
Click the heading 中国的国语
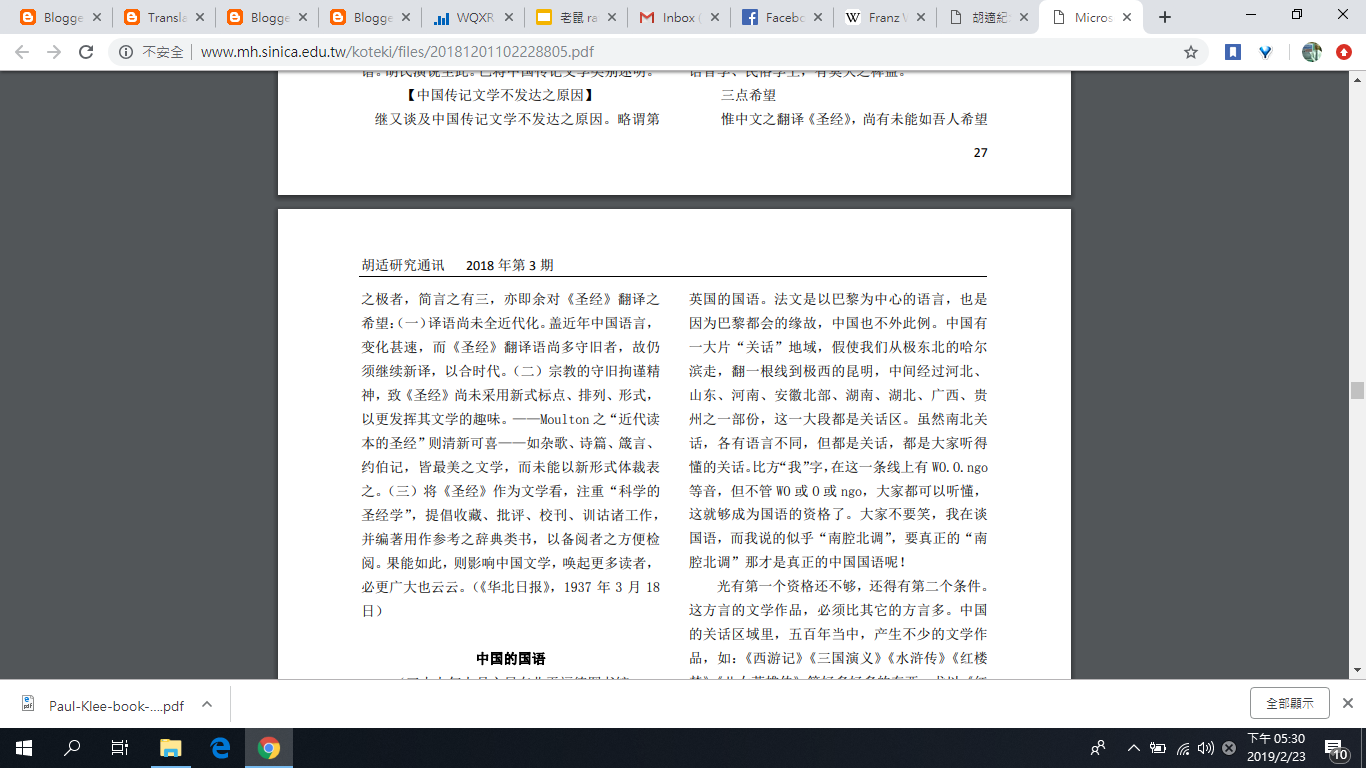[510, 658]
